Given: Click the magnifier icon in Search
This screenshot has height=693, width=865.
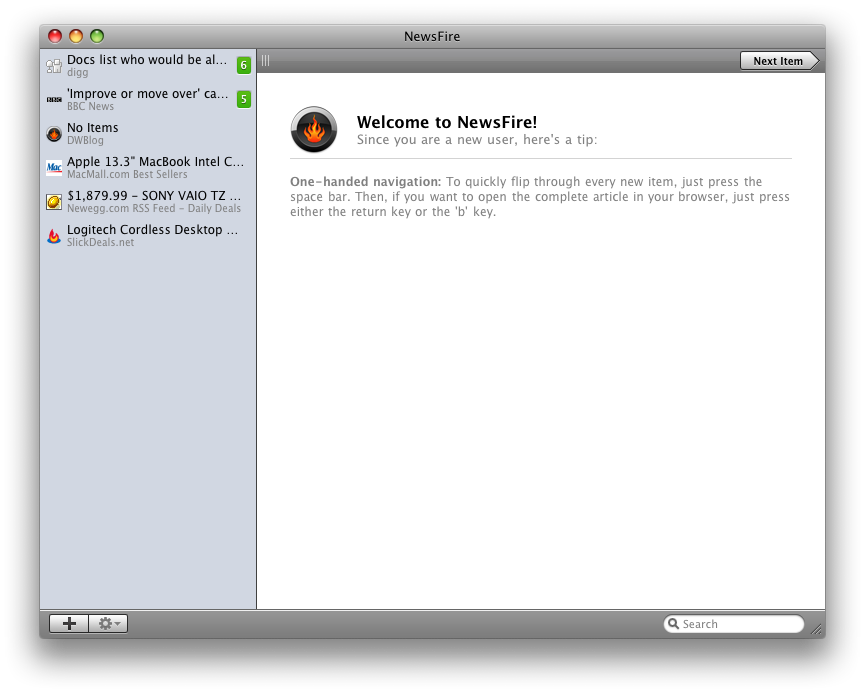Looking at the screenshot, I should (674, 624).
